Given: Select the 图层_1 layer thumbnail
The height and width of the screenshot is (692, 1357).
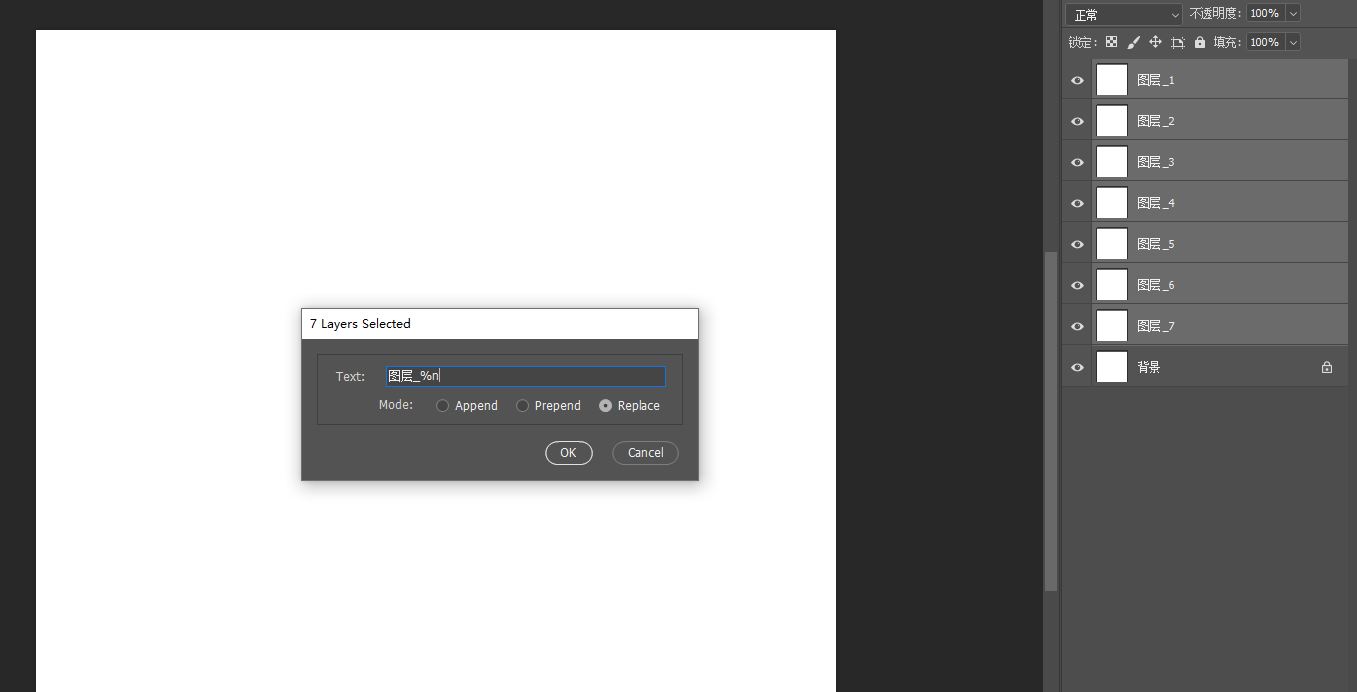Looking at the screenshot, I should [x=1112, y=80].
